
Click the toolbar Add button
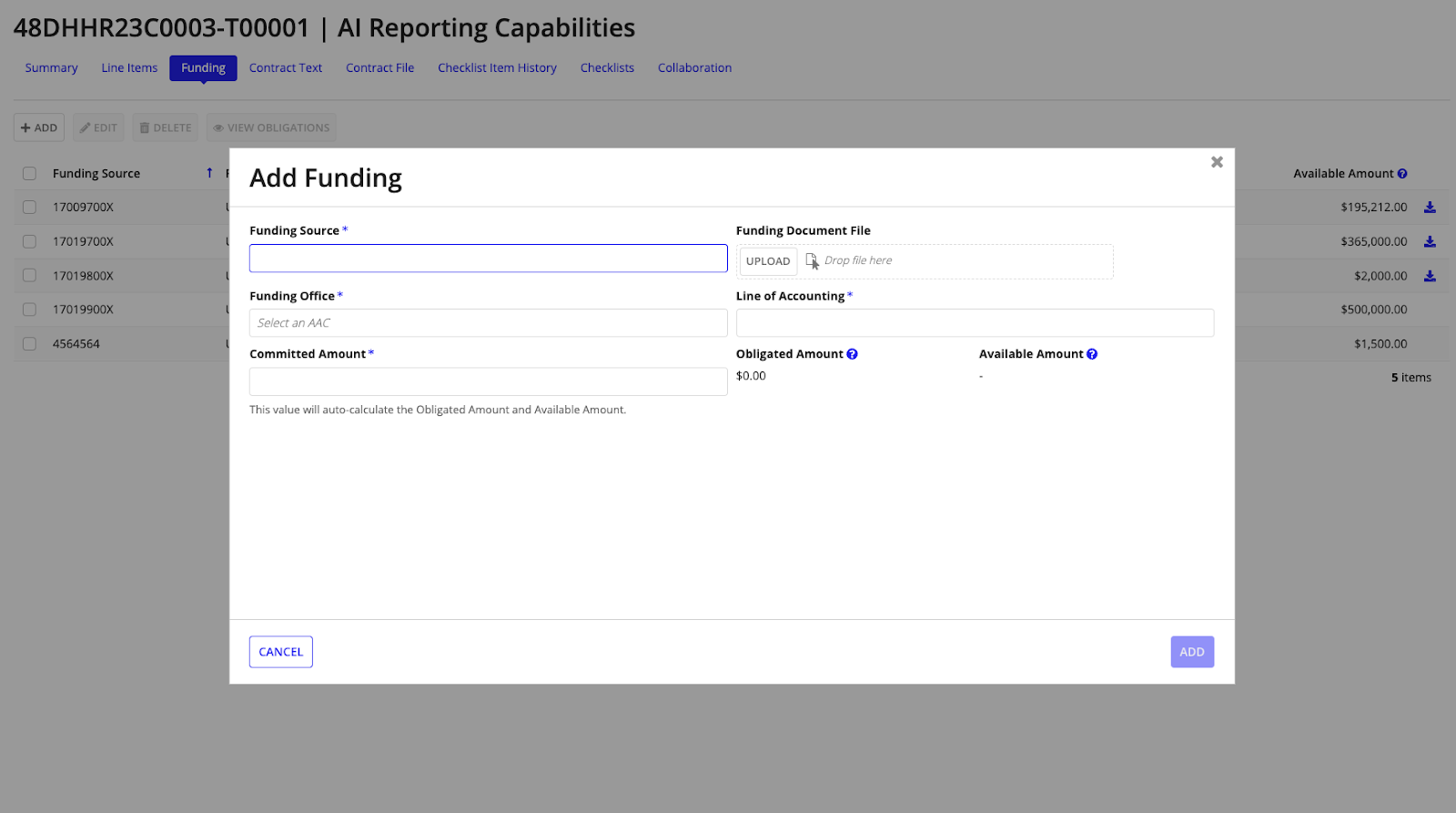tap(39, 127)
